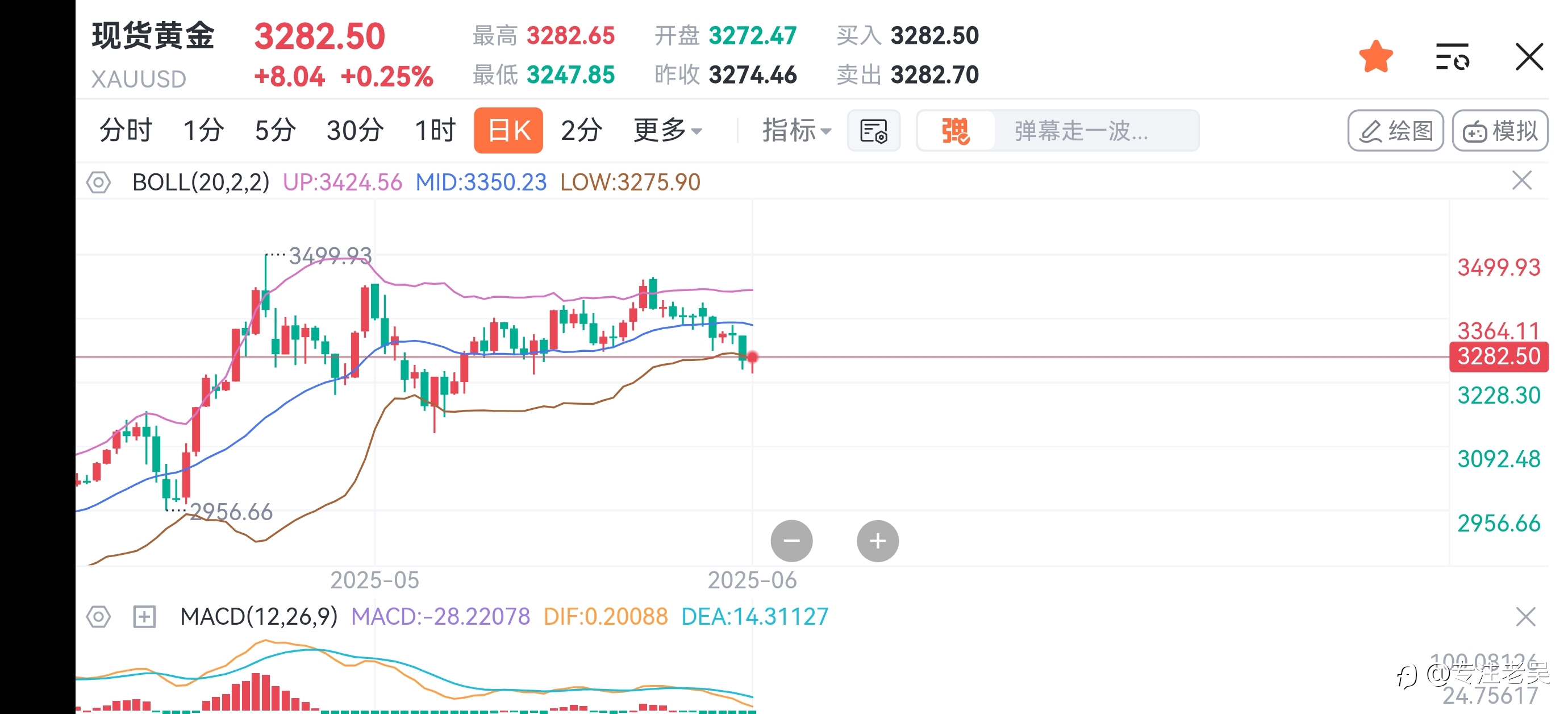Zoom in chart with plus button
The image size is (1568, 714).
(x=877, y=541)
